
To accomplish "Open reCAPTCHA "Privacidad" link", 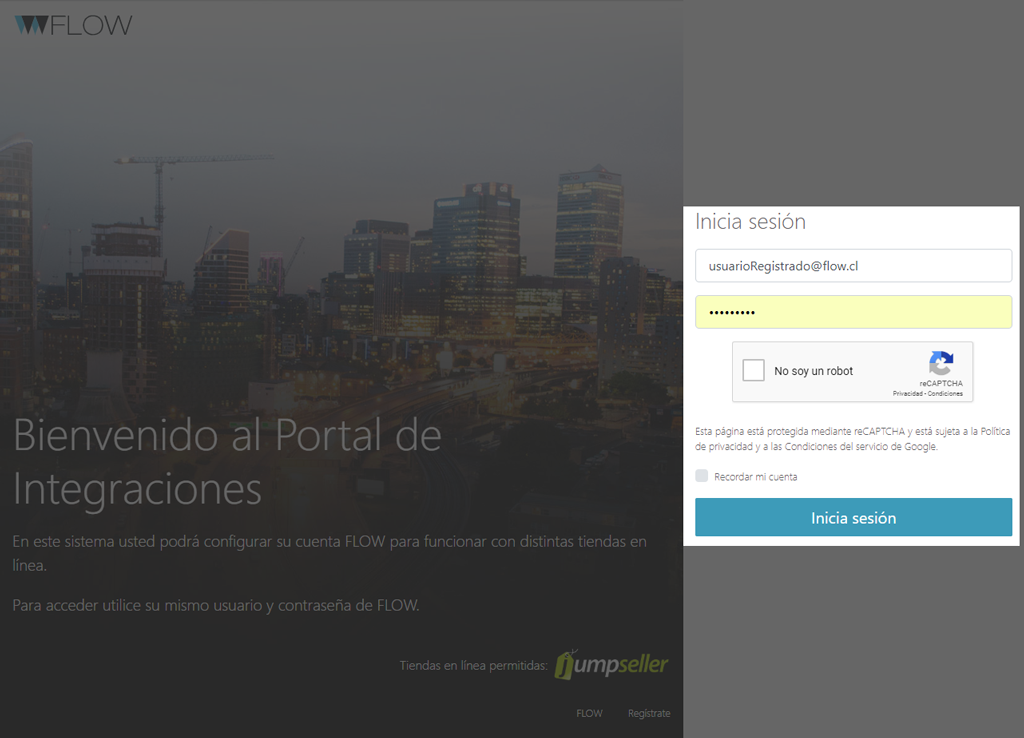I will pos(907,394).
